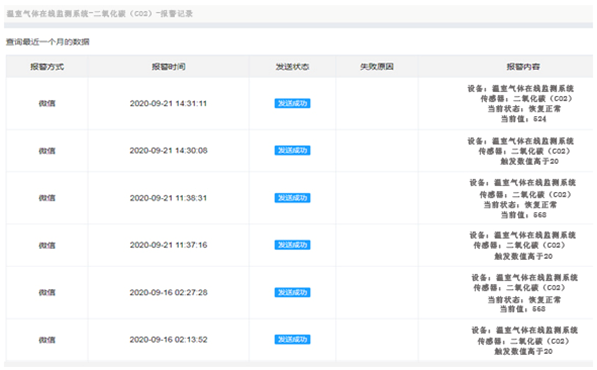Screen dimensions: 597x370
Task: Click alarm content showing 当前值 524
Action: coord(520,104)
